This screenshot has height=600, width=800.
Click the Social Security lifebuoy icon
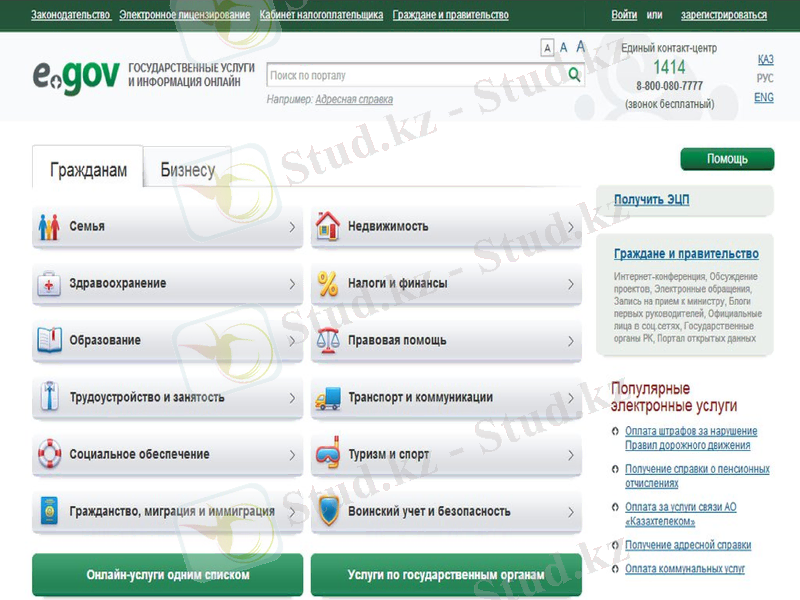49,455
